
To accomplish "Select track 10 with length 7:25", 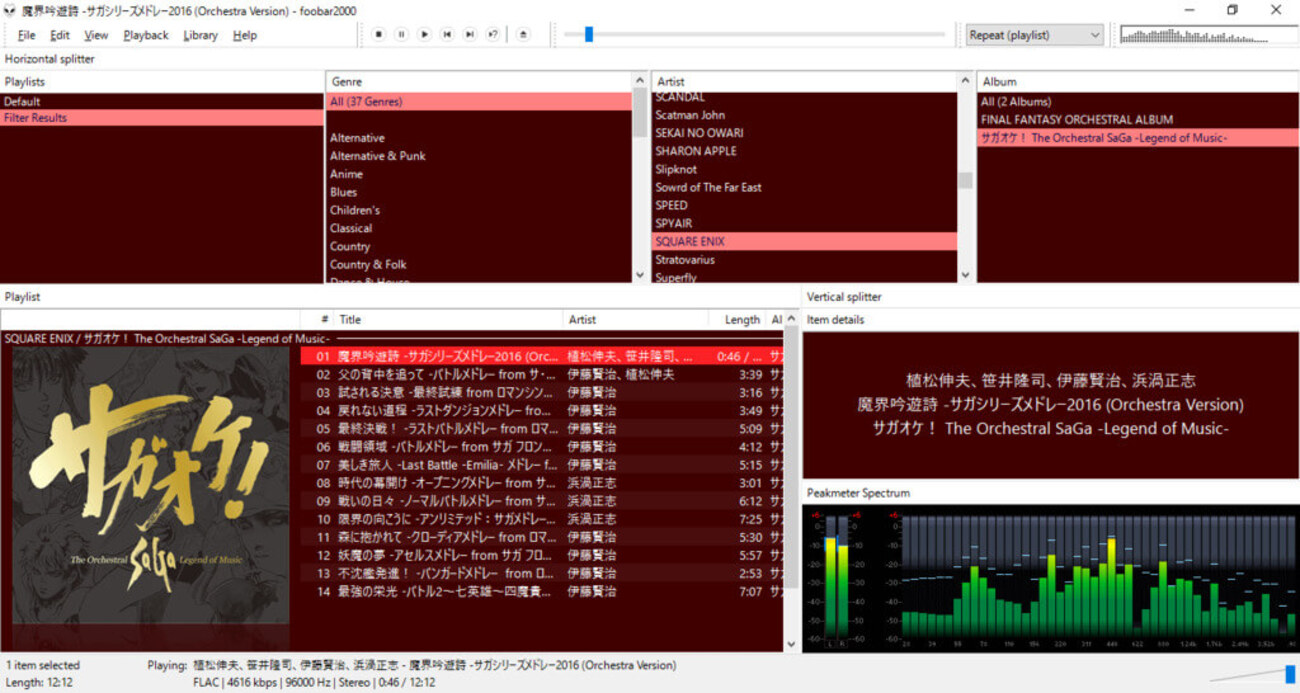I will coord(542,520).
